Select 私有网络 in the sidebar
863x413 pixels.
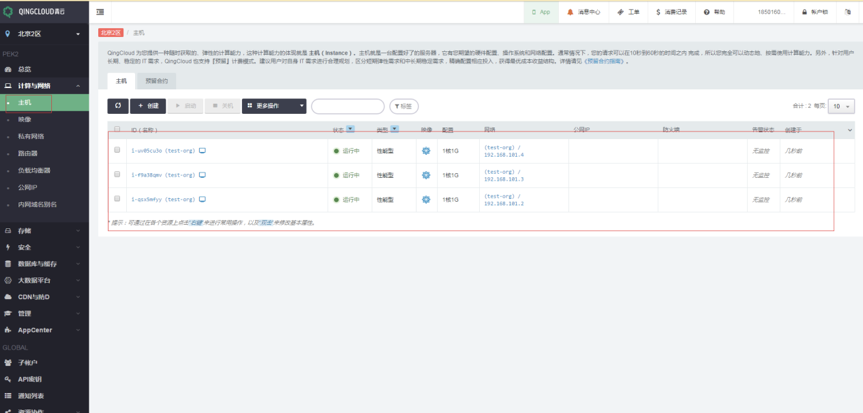pyautogui.click(x=31, y=136)
